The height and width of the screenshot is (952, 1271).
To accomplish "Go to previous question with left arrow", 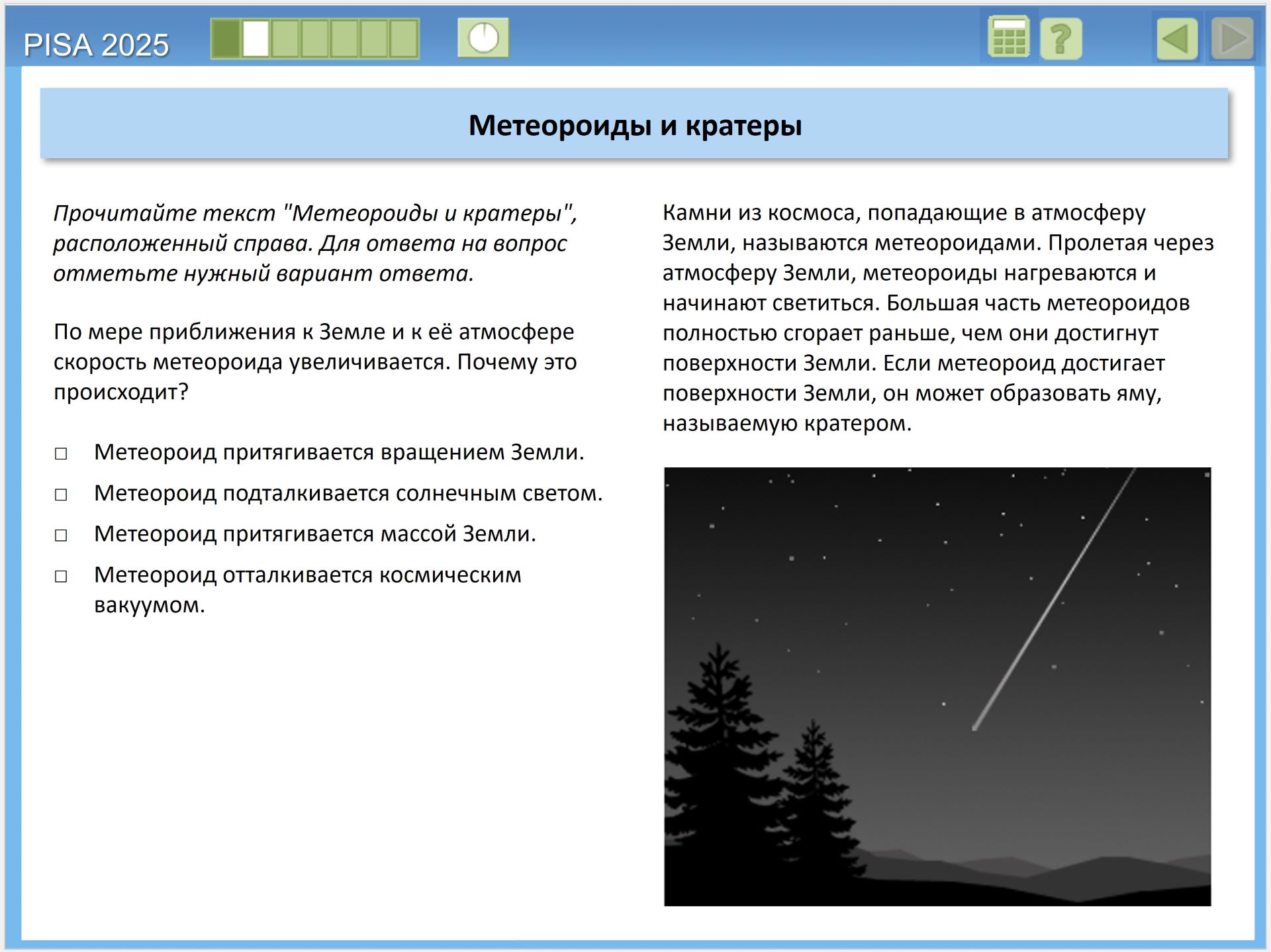I will click(1177, 39).
